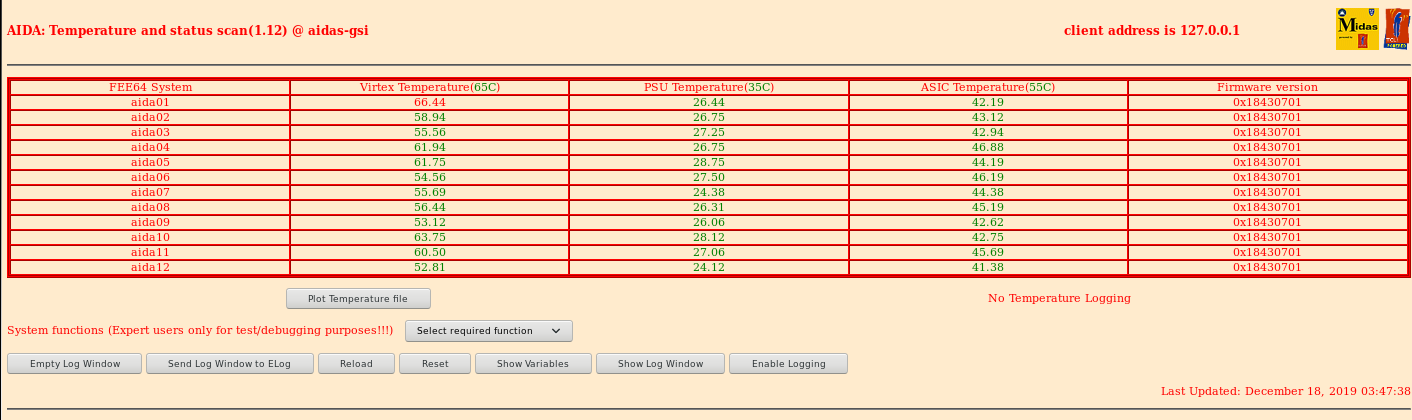This screenshot has width=1412, height=420.
Task: Click the Reset button
Action: (435, 364)
